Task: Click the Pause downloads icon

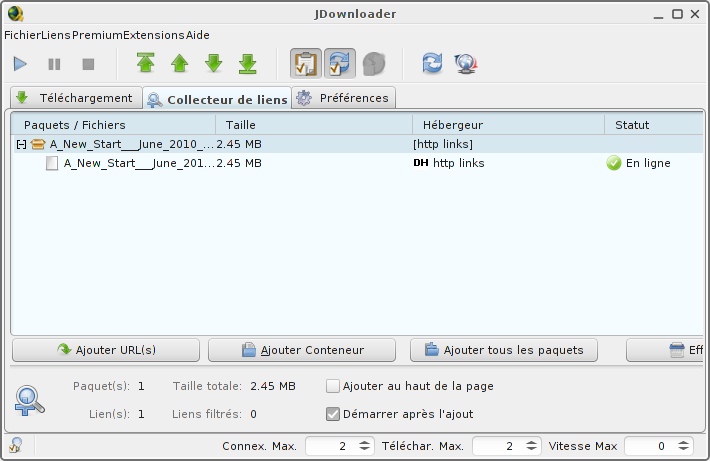Action: 54,64
